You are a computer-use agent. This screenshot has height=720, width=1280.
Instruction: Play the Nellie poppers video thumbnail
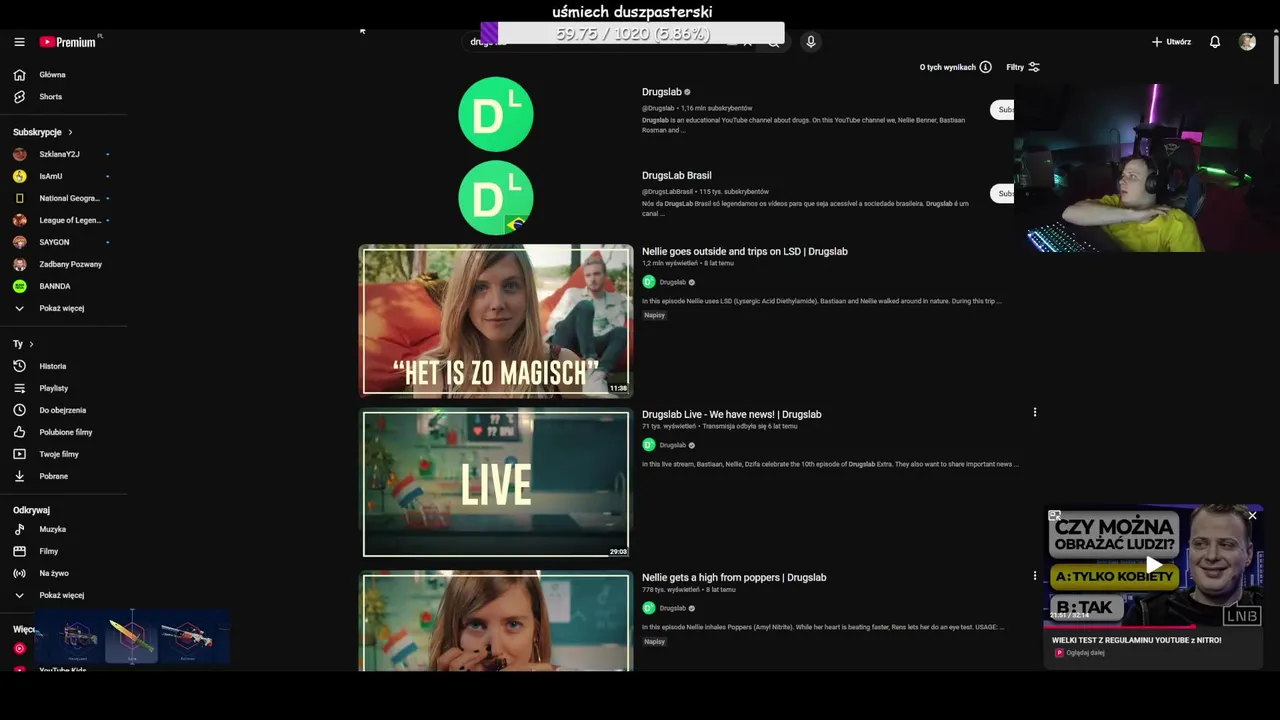tap(496, 621)
